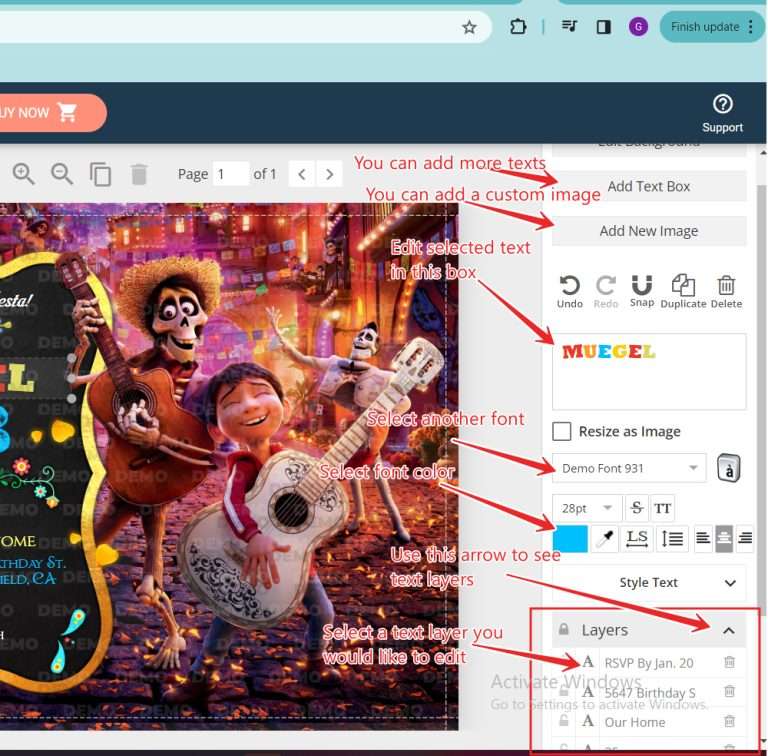Open the Support help icon
The width and height of the screenshot is (768, 756).
722,114
